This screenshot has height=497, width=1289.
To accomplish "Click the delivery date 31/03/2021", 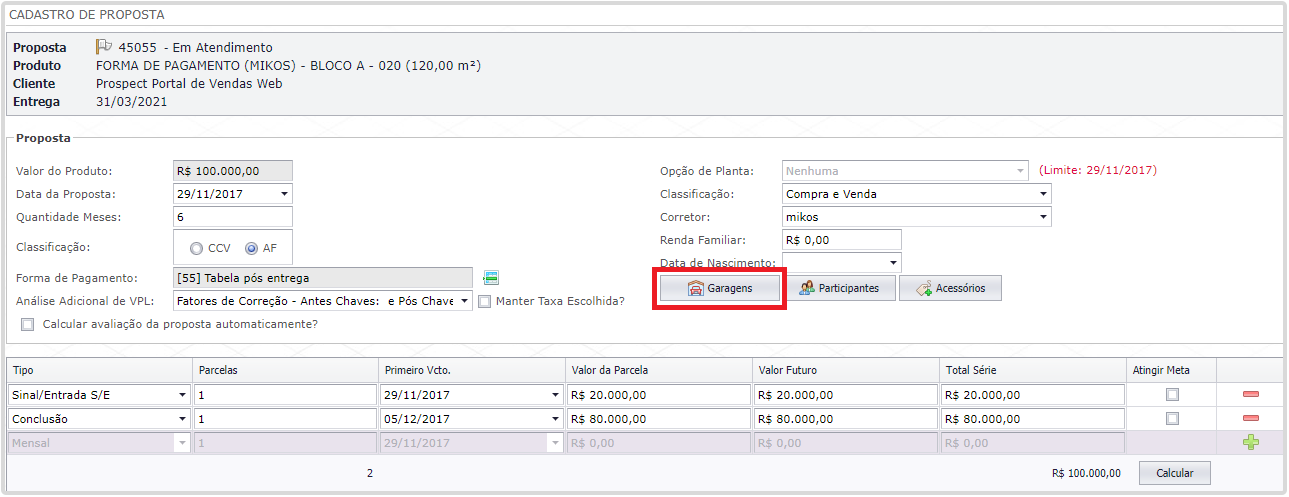I will click(131, 102).
